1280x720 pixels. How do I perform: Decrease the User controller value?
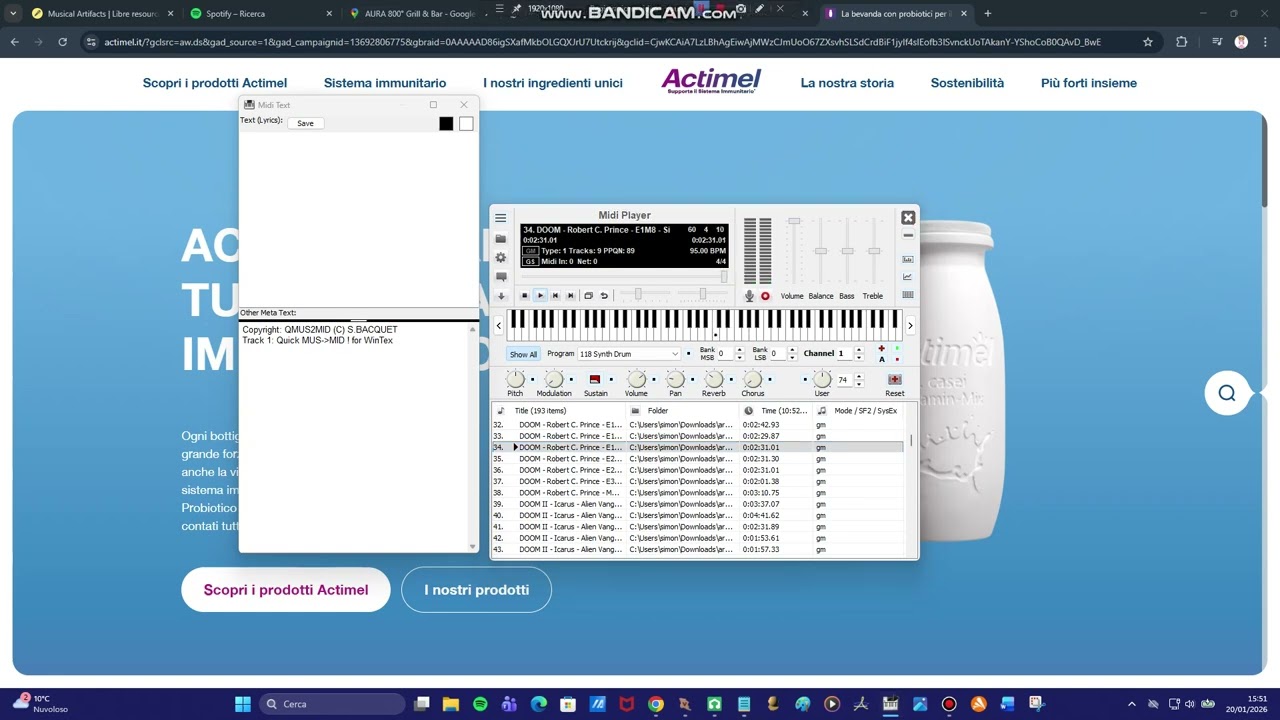tap(858, 384)
